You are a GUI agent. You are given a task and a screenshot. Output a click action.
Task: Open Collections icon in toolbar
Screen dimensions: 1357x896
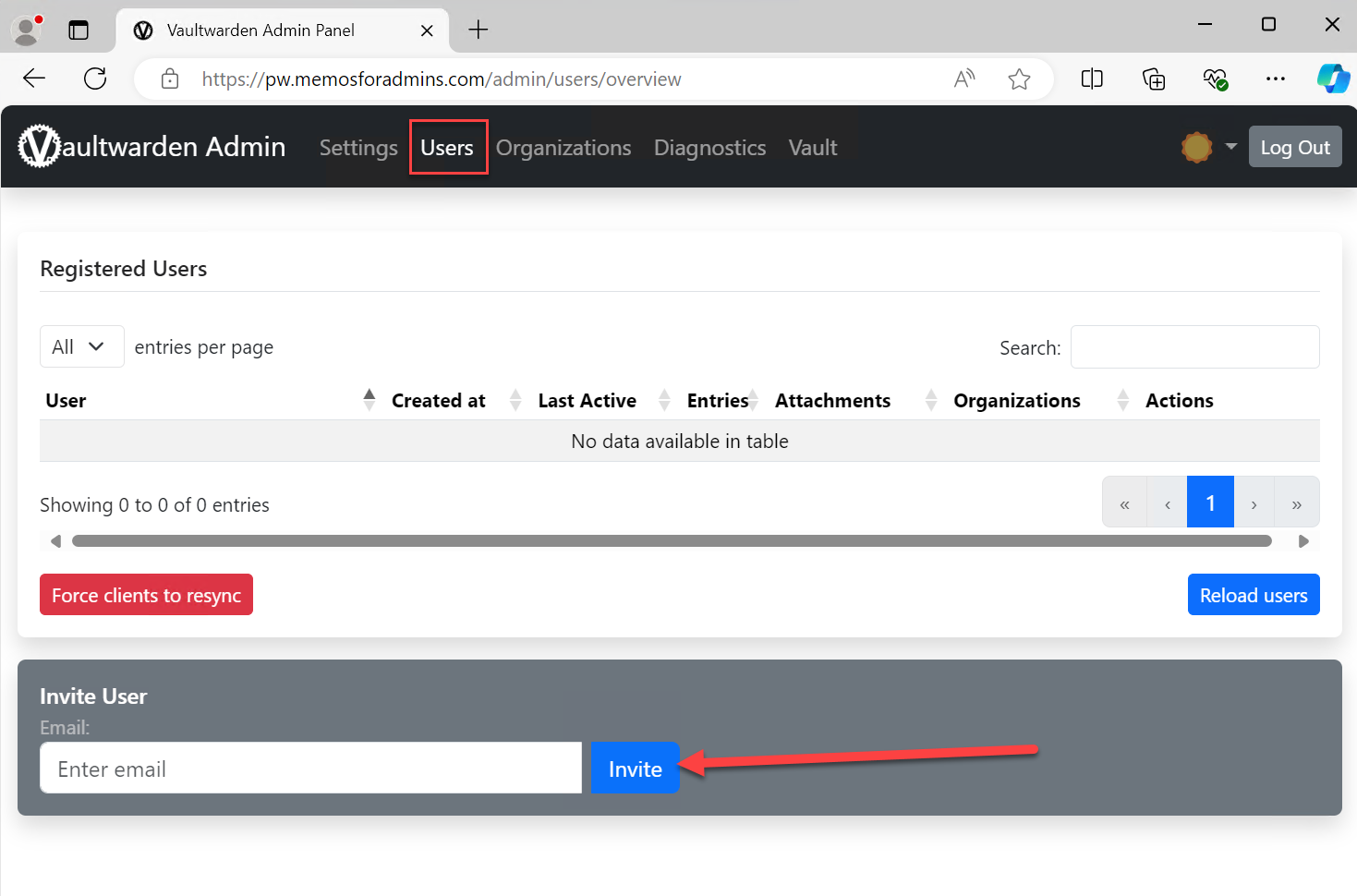[x=1154, y=79]
